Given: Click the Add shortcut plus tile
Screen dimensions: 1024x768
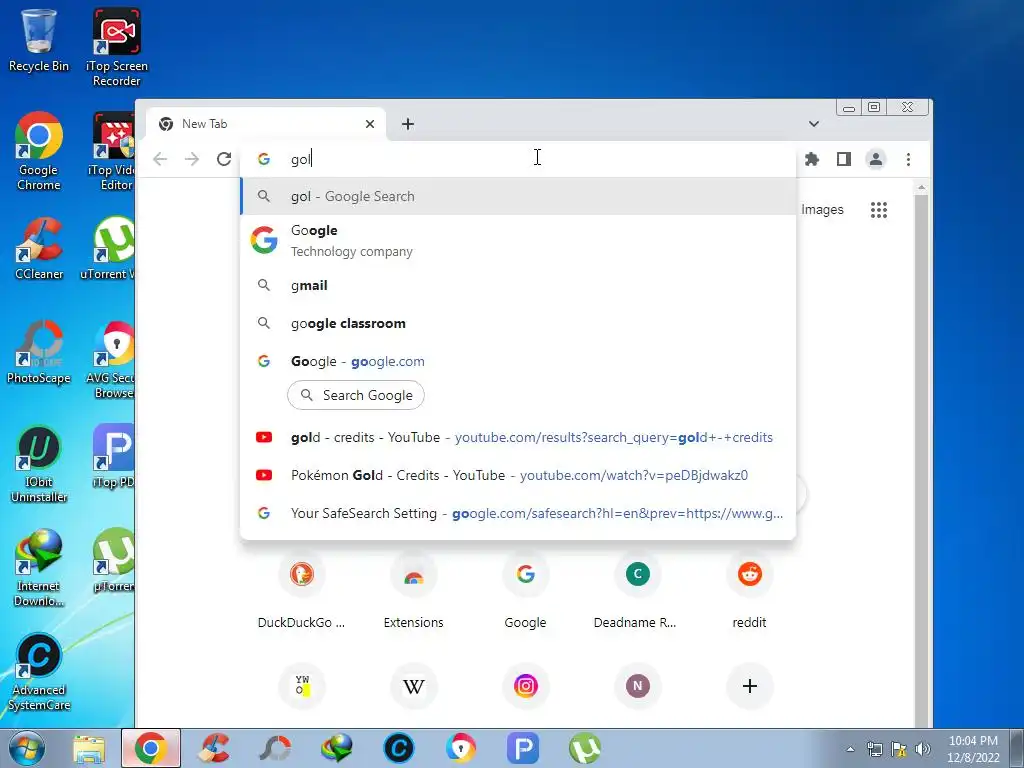Looking at the screenshot, I should pyautogui.click(x=750, y=686).
